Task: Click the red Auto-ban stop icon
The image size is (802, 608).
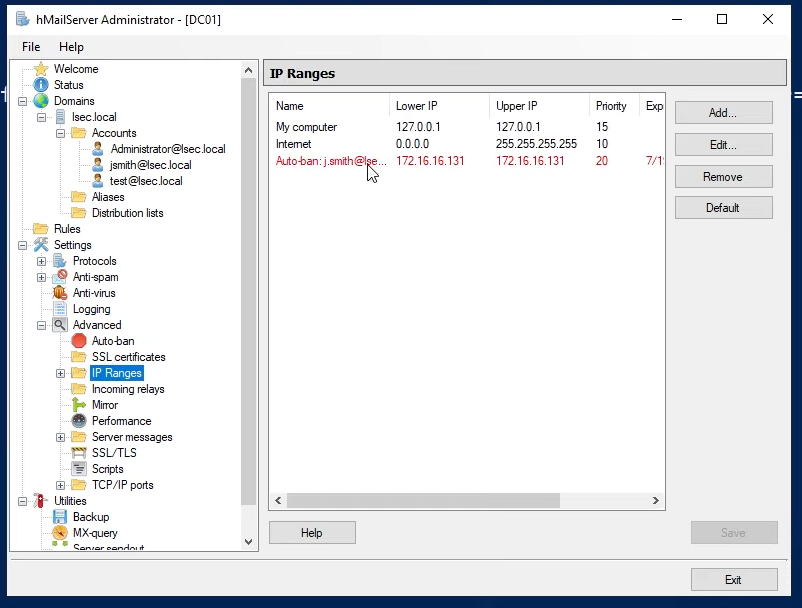Action: tap(79, 341)
